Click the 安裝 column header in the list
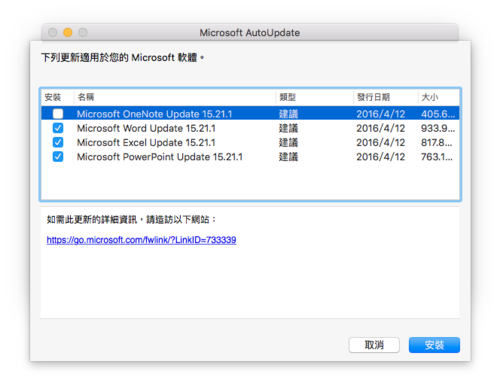 57,97
